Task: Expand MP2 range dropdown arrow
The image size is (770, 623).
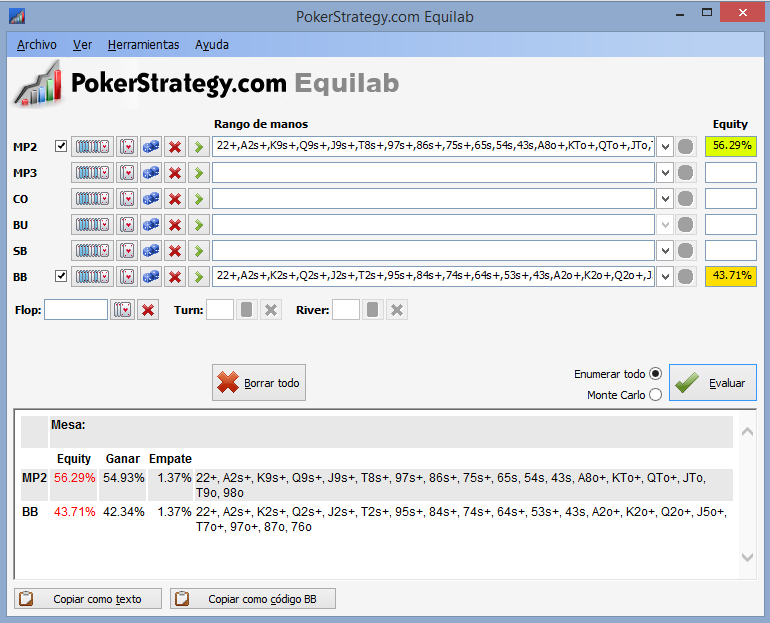Action: 665,146
